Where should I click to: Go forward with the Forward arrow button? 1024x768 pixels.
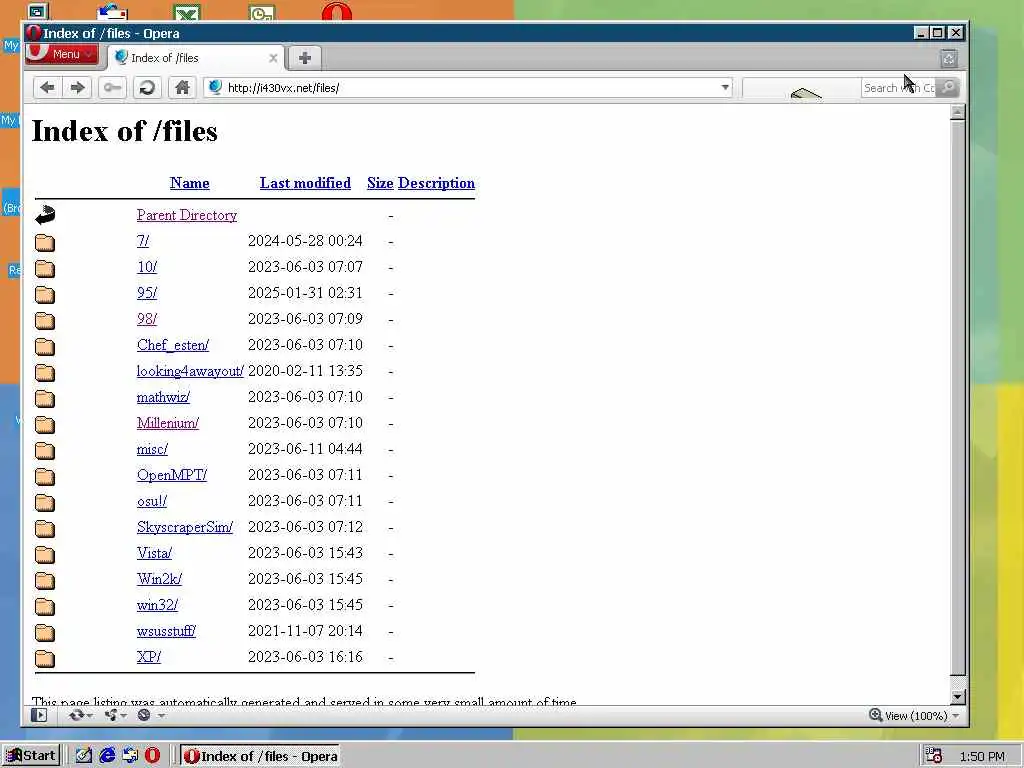[77, 88]
